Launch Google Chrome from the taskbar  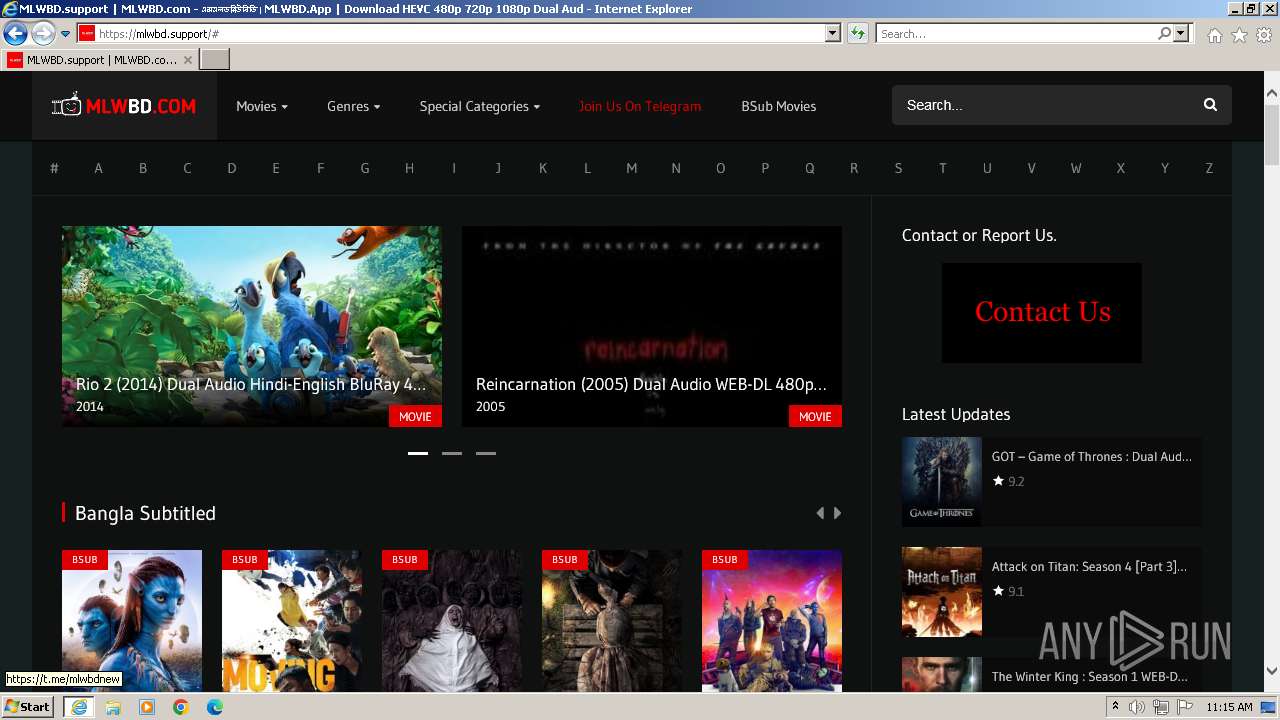click(x=181, y=707)
